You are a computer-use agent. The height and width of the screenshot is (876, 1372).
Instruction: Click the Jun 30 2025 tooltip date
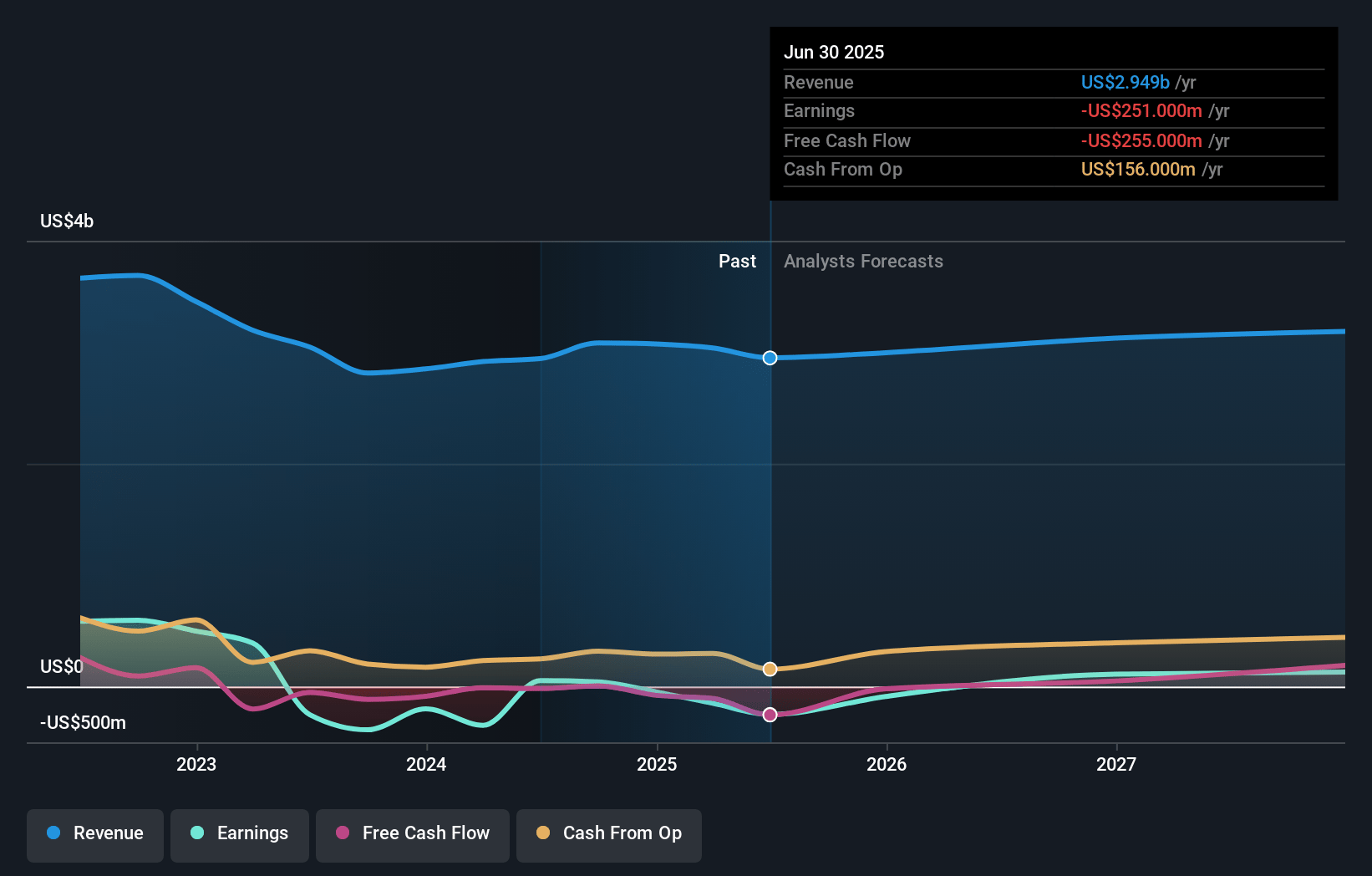[834, 52]
